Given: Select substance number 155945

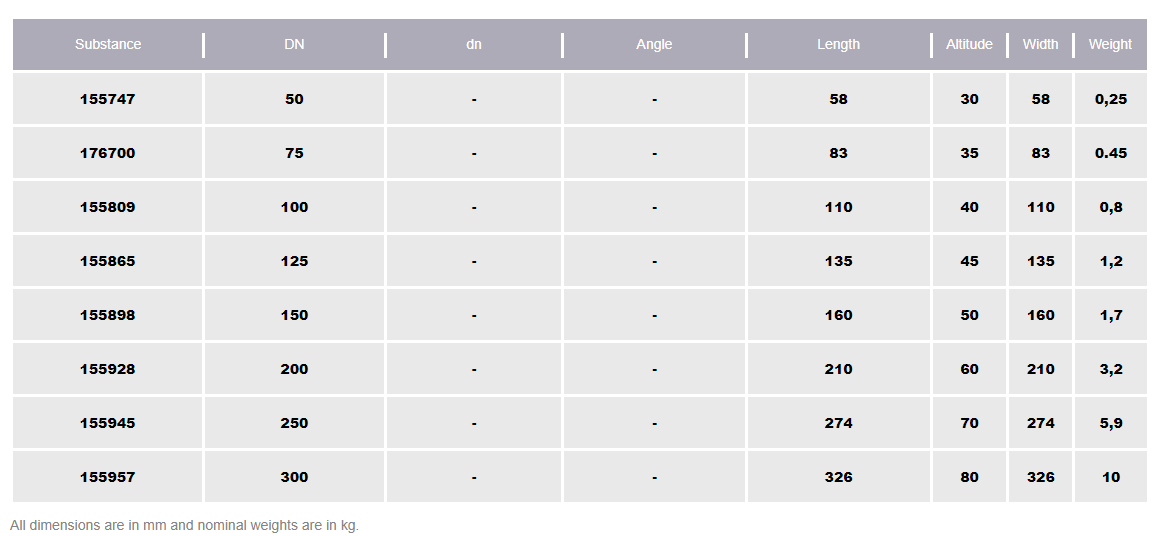Looking at the screenshot, I should (108, 423).
